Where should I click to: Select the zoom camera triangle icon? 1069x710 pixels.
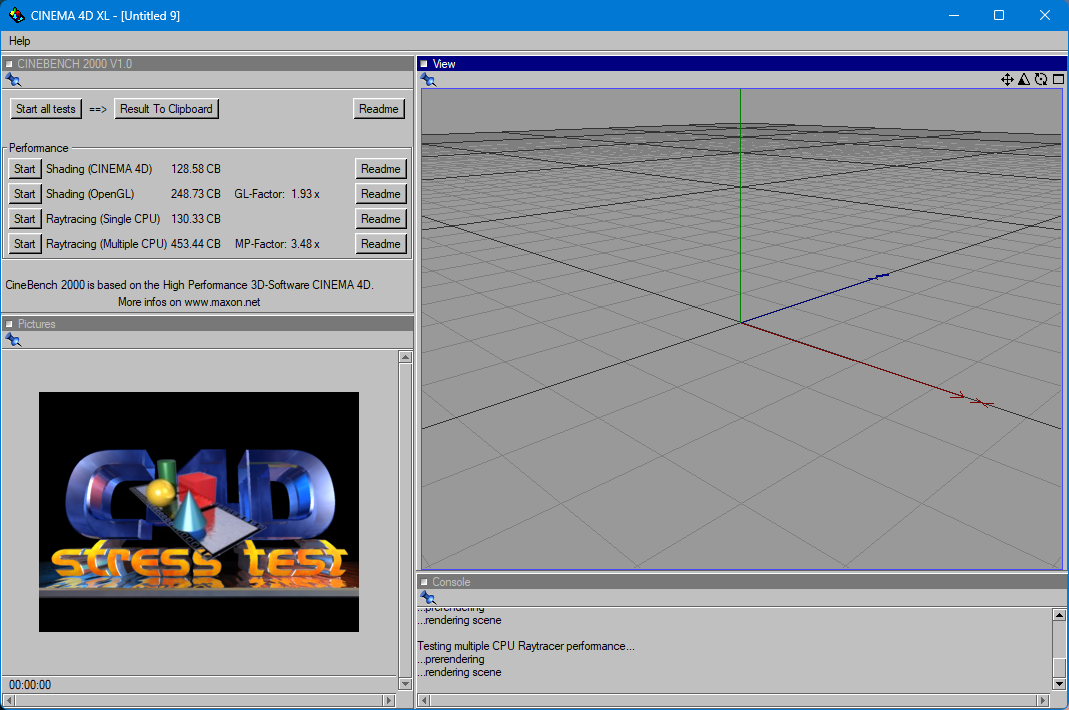coord(1024,80)
